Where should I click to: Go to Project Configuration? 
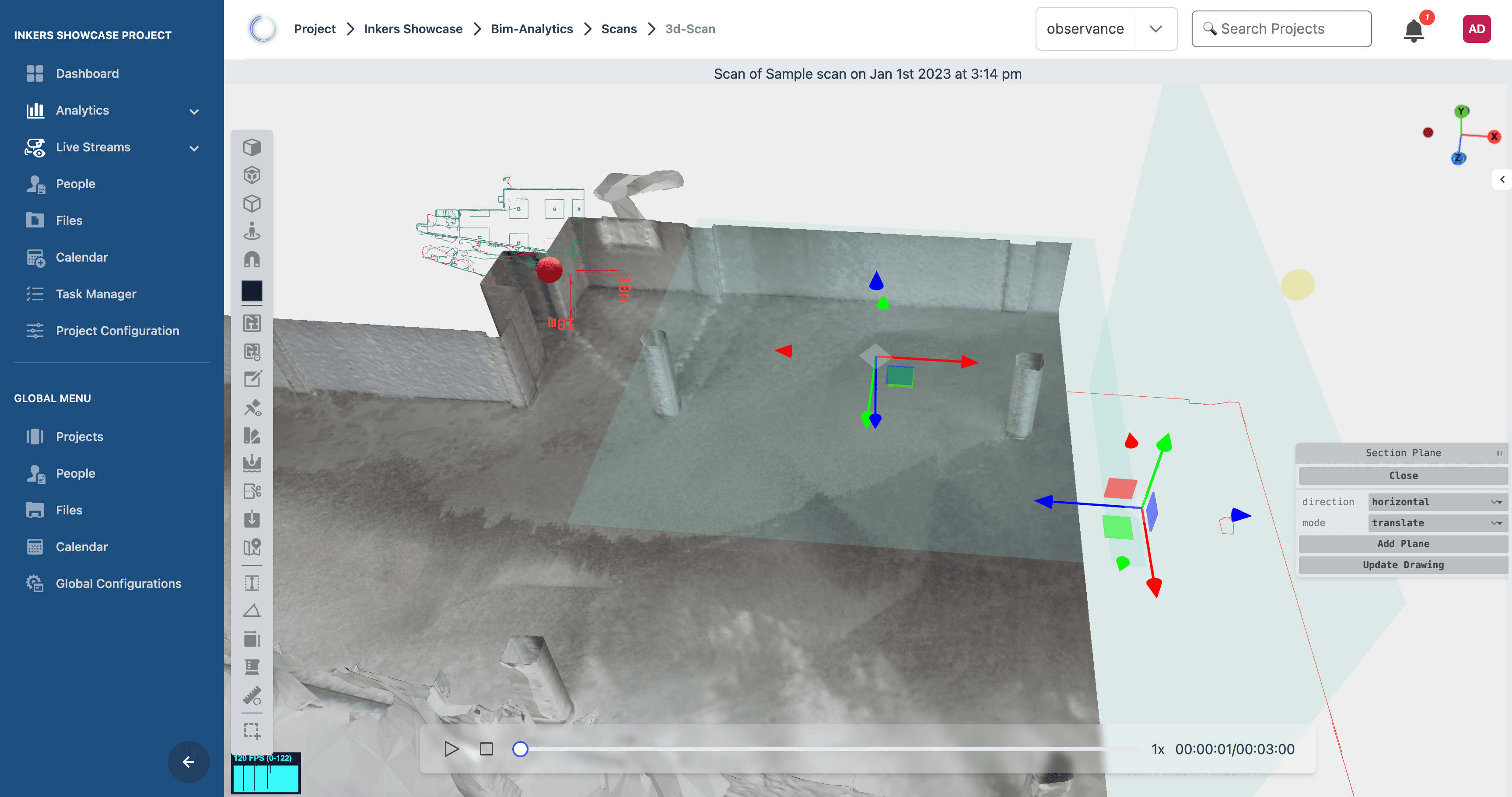(117, 331)
